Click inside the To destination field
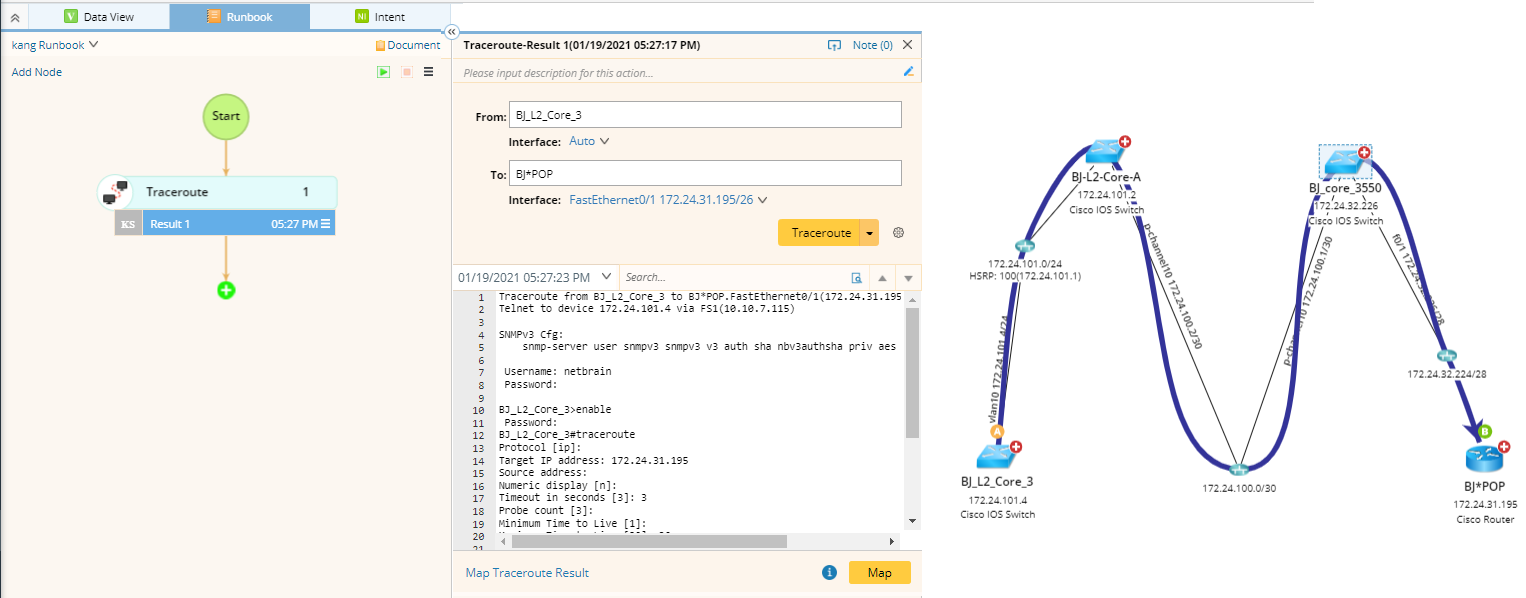This screenshot has width=1526, height=598. [x=700, y=172]
